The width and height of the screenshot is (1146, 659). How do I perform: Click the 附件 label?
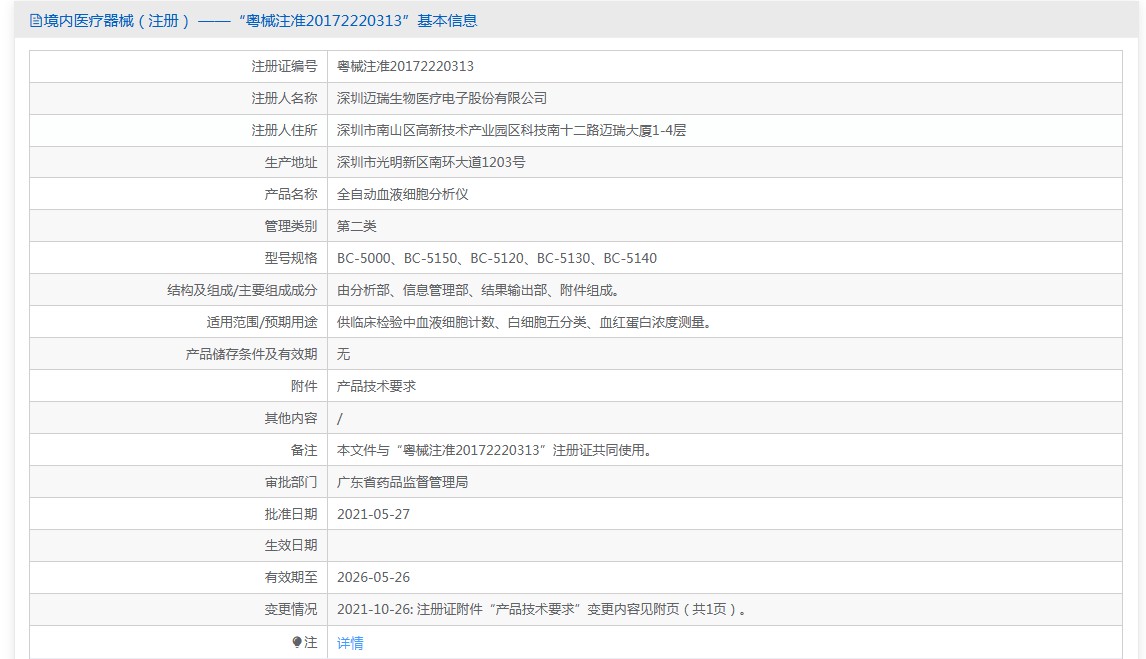304,386
